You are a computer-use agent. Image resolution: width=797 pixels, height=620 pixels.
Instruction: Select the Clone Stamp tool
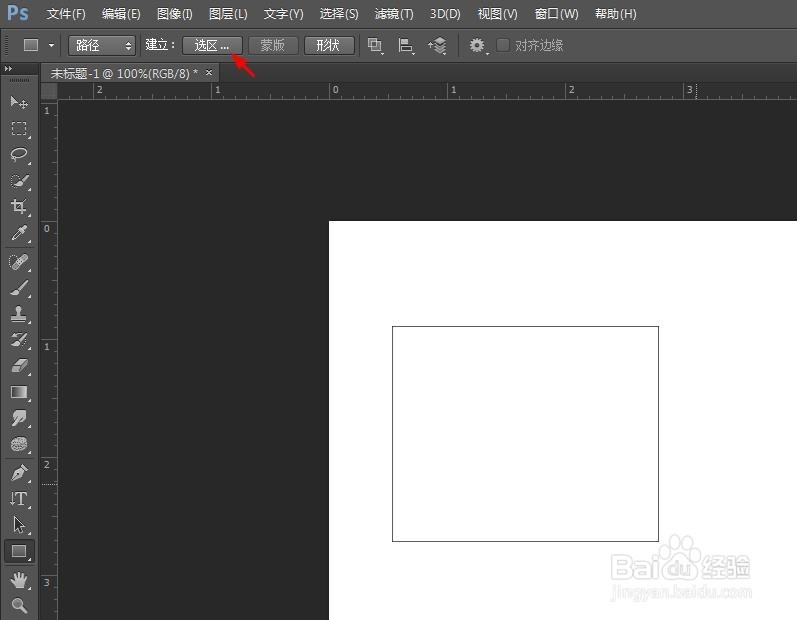pos(19,314)
